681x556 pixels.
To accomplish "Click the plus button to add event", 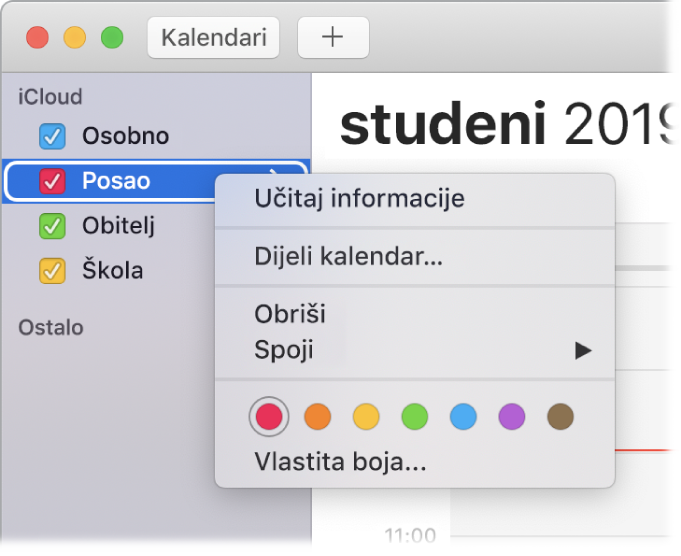I will coord(333,37).
